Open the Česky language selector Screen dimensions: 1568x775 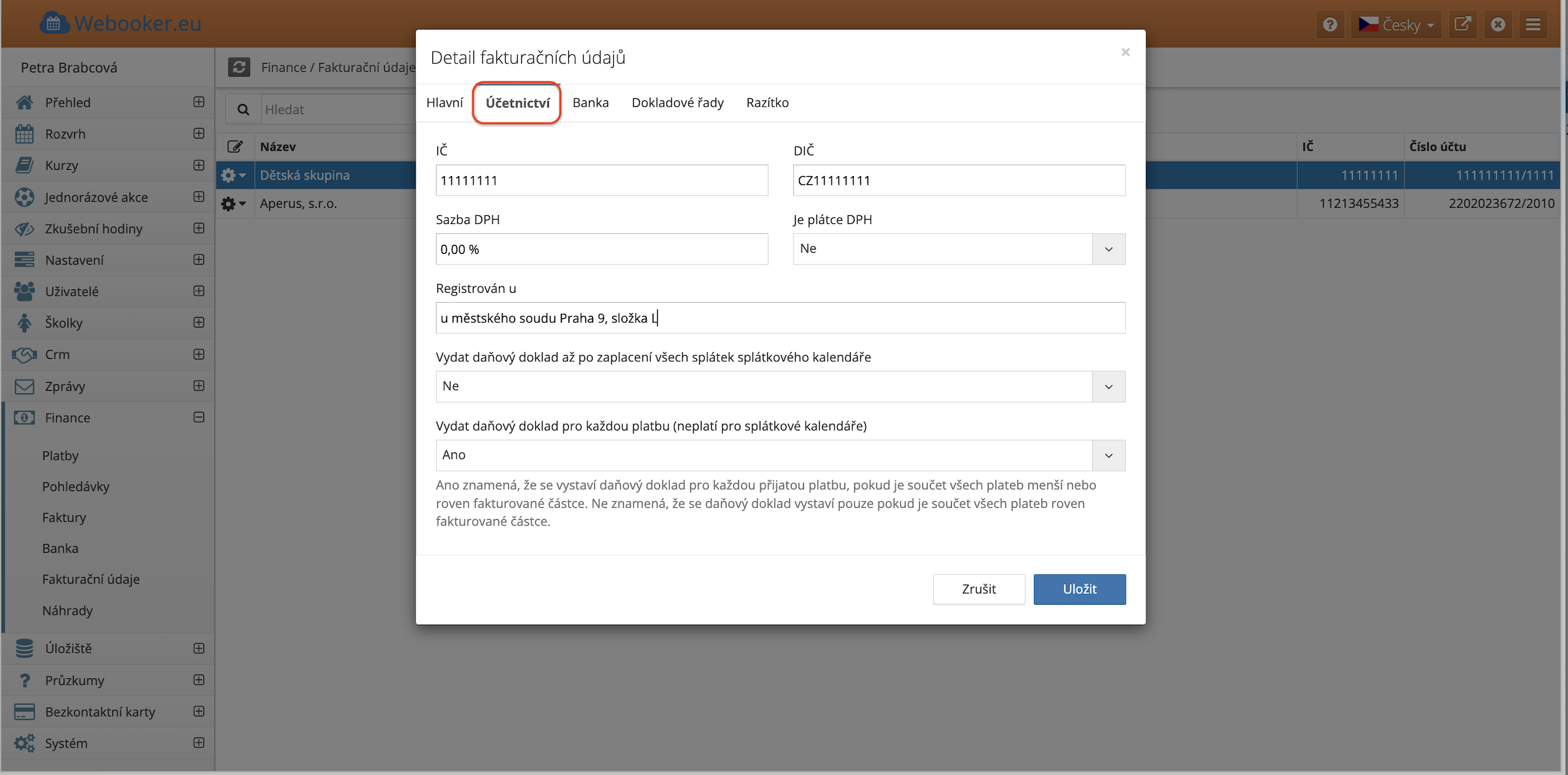click(1396, 24)
